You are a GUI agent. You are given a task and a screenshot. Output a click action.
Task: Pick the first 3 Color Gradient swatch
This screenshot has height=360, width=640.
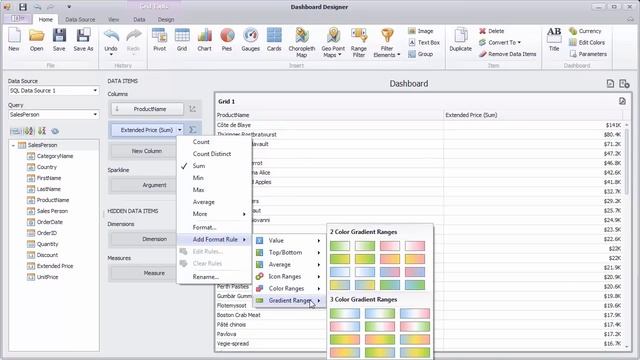345,313
